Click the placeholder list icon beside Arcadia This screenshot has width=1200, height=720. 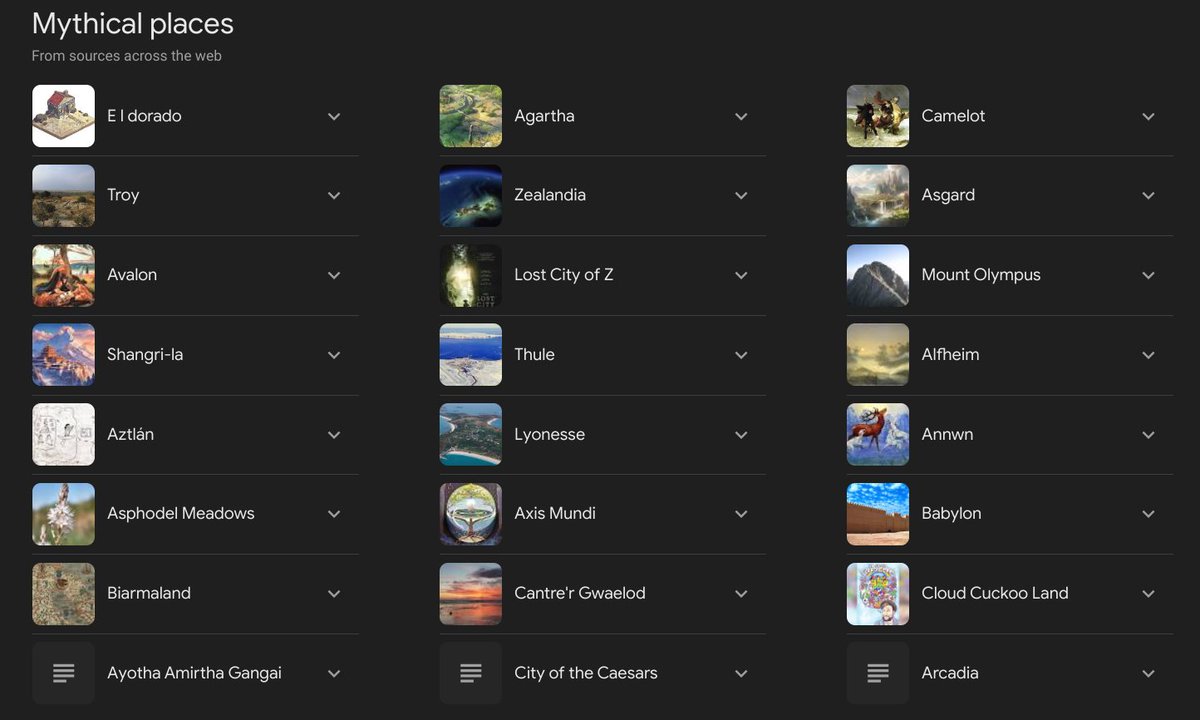click(x=877, y=672)
